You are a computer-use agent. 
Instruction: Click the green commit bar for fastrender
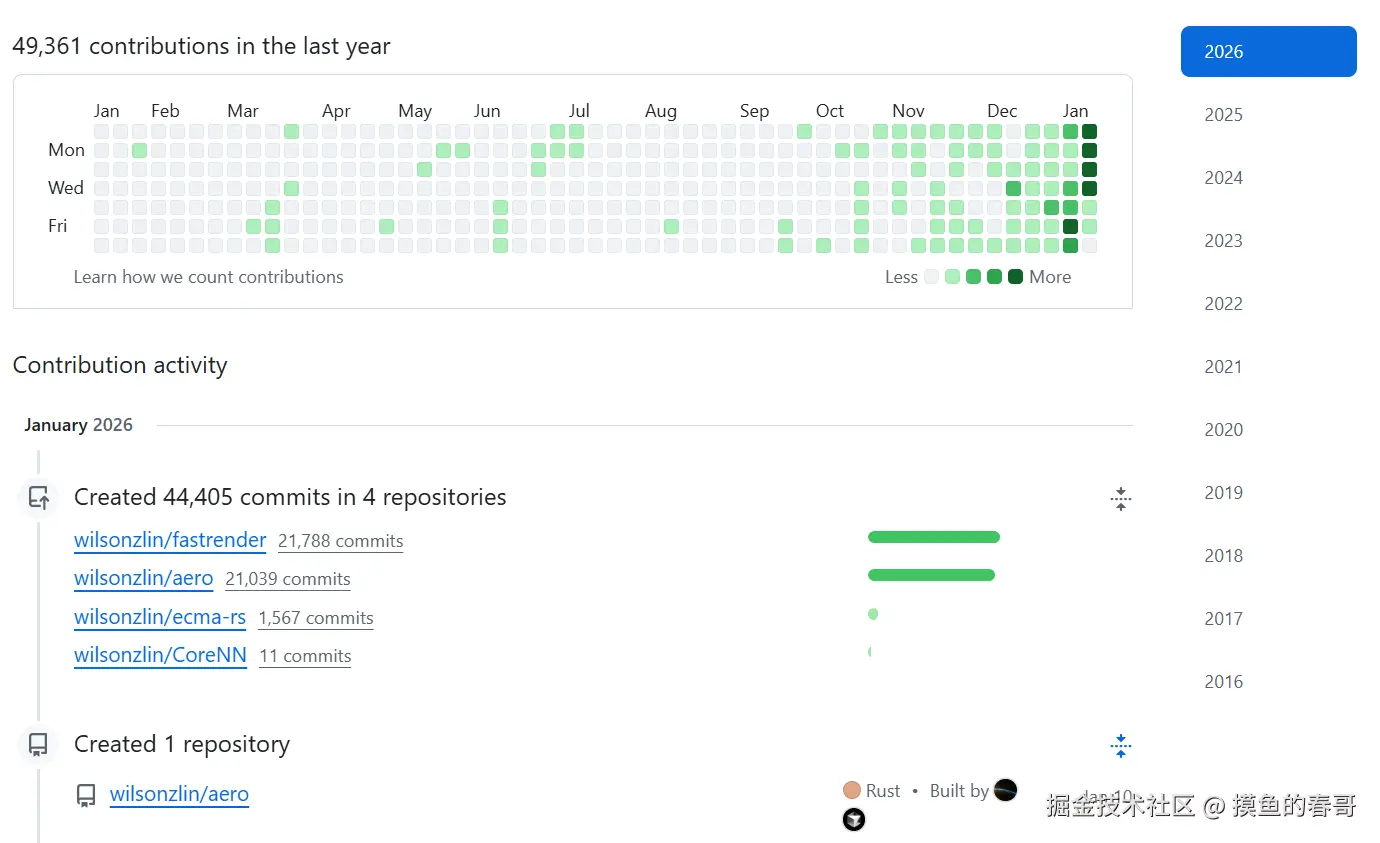click(933, 537)
